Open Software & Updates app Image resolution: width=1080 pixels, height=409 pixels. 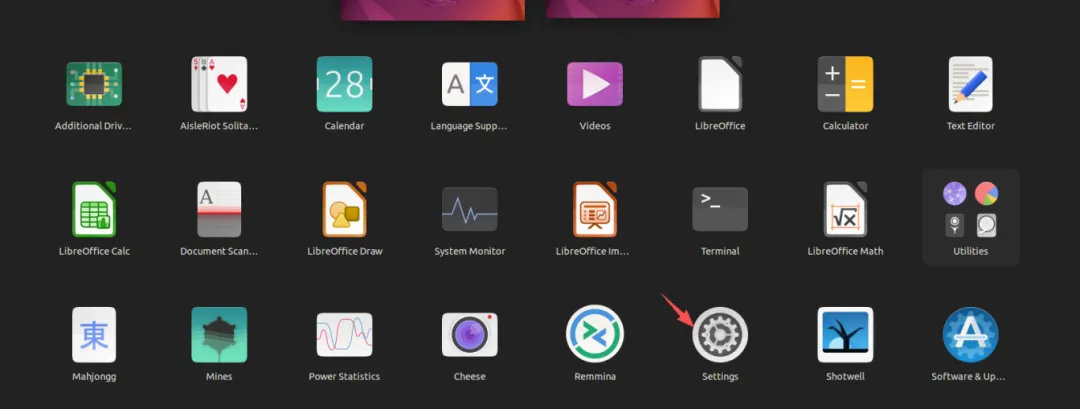970,335
